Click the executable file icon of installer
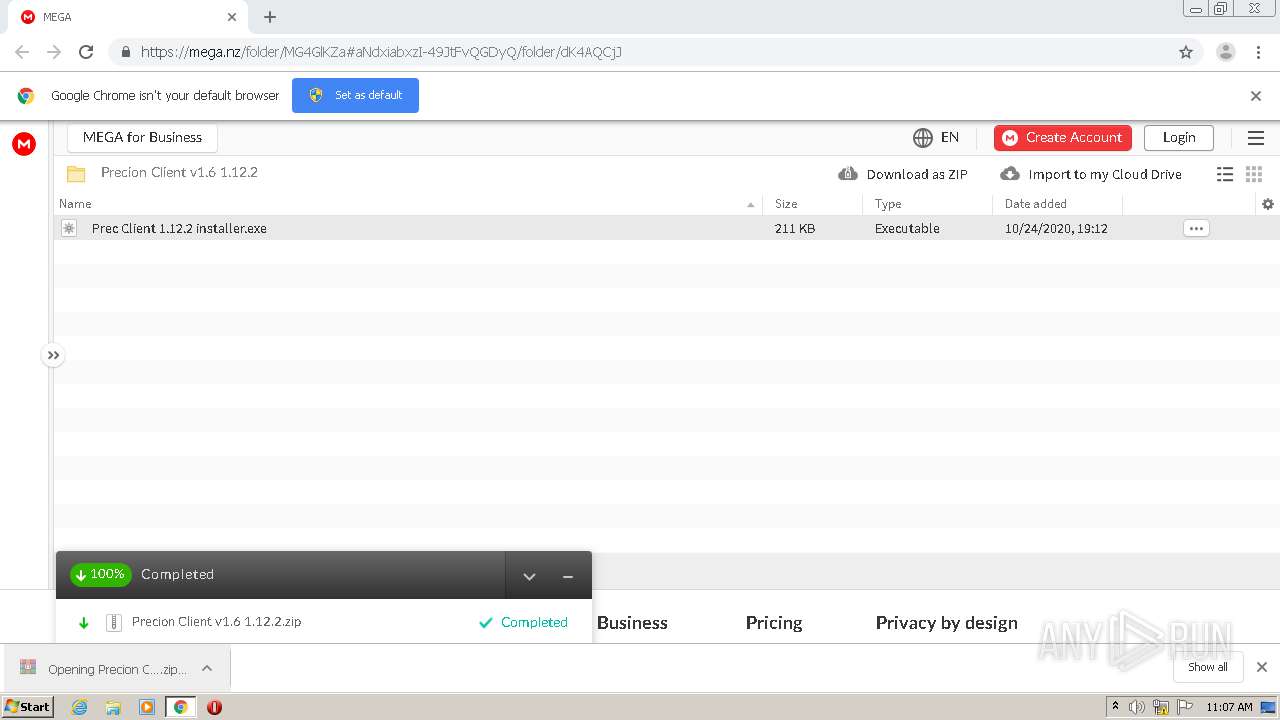 pos(69,228)
